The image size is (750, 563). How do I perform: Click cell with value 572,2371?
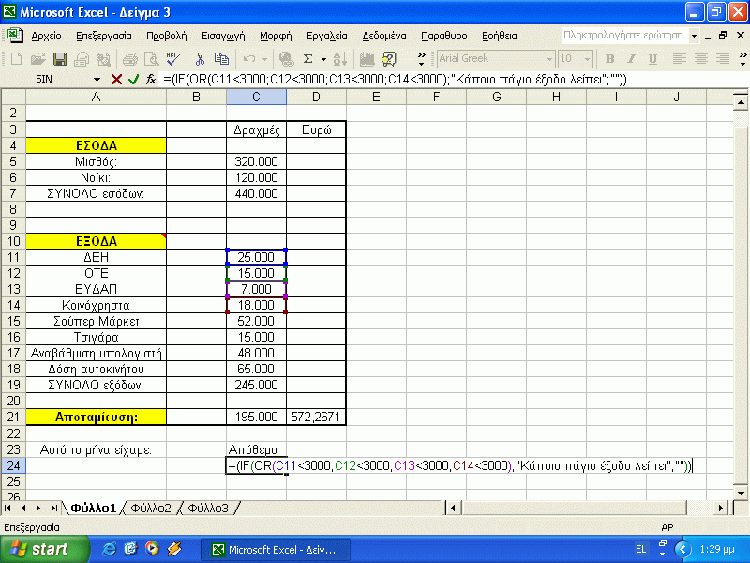(x=316, y=417)
